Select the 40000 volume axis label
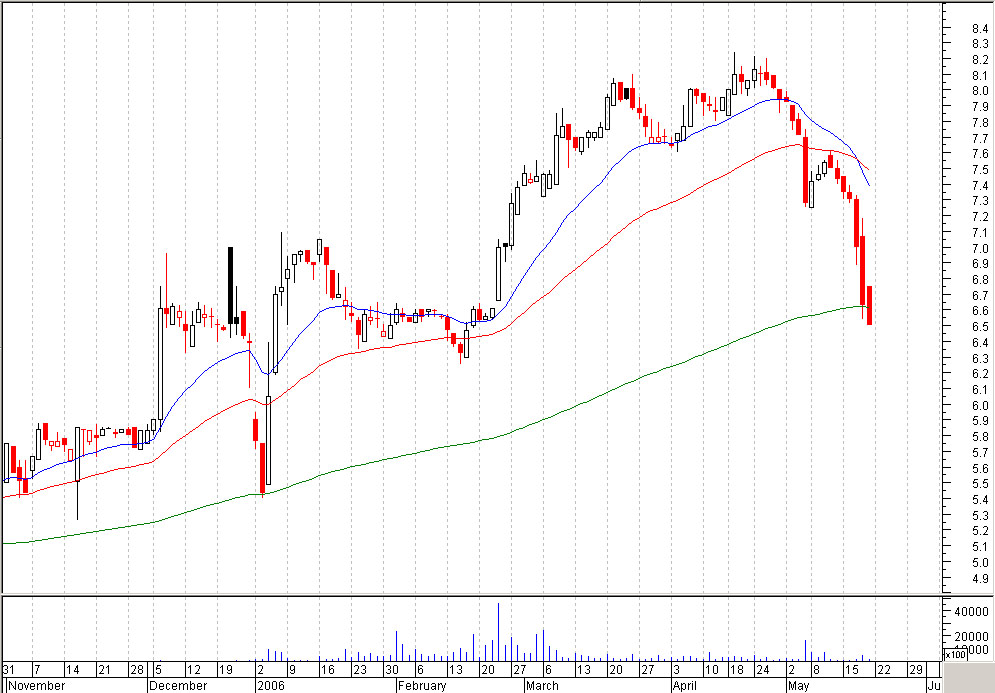The image size is (995, 693). 972,612
